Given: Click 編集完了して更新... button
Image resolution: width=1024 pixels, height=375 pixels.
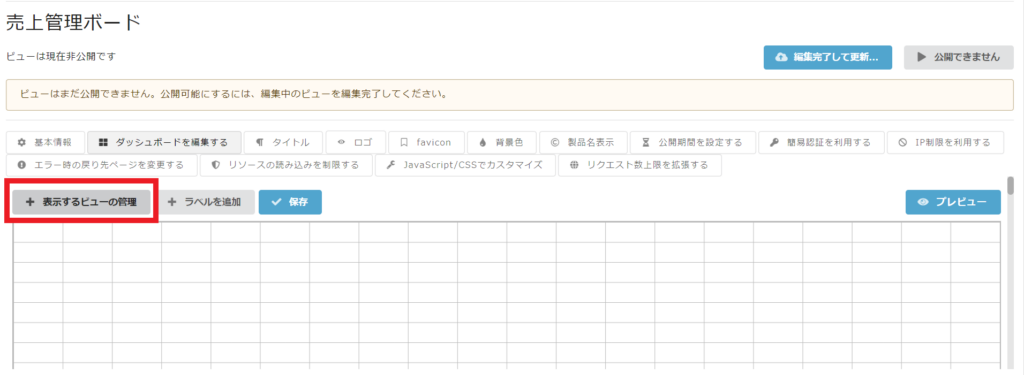Looking at the screenshot, I should (828, 57).
